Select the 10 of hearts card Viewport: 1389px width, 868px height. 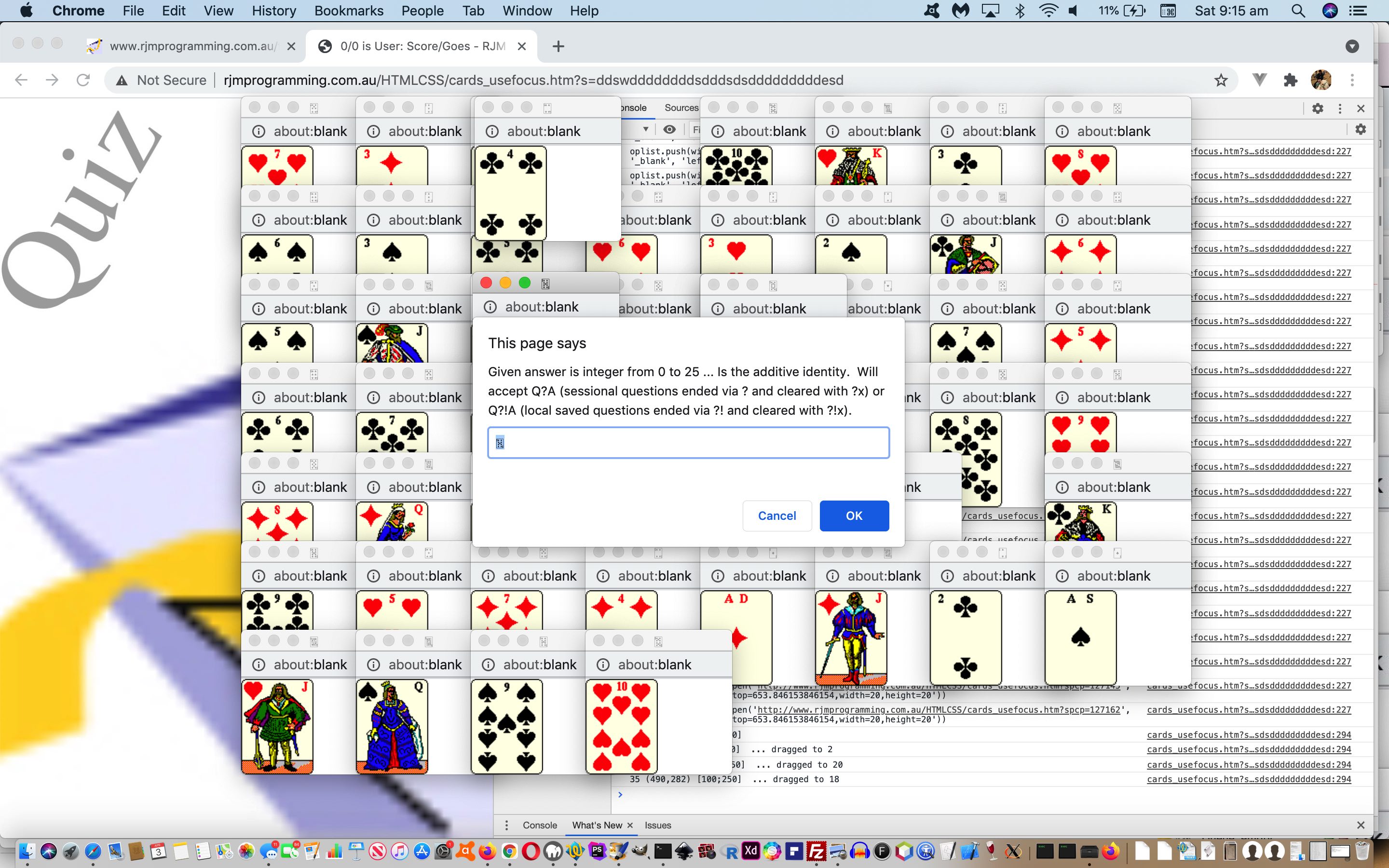coord(622,727)
